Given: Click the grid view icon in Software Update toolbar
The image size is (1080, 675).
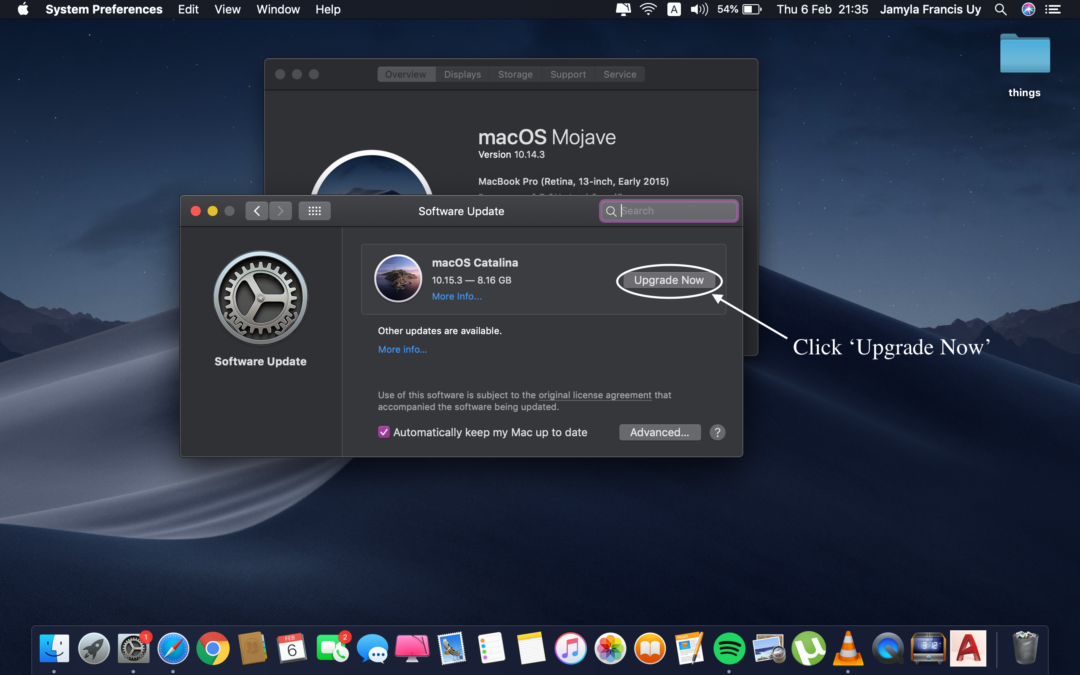Looking at the screenshot, I should [x=314, y=210].
